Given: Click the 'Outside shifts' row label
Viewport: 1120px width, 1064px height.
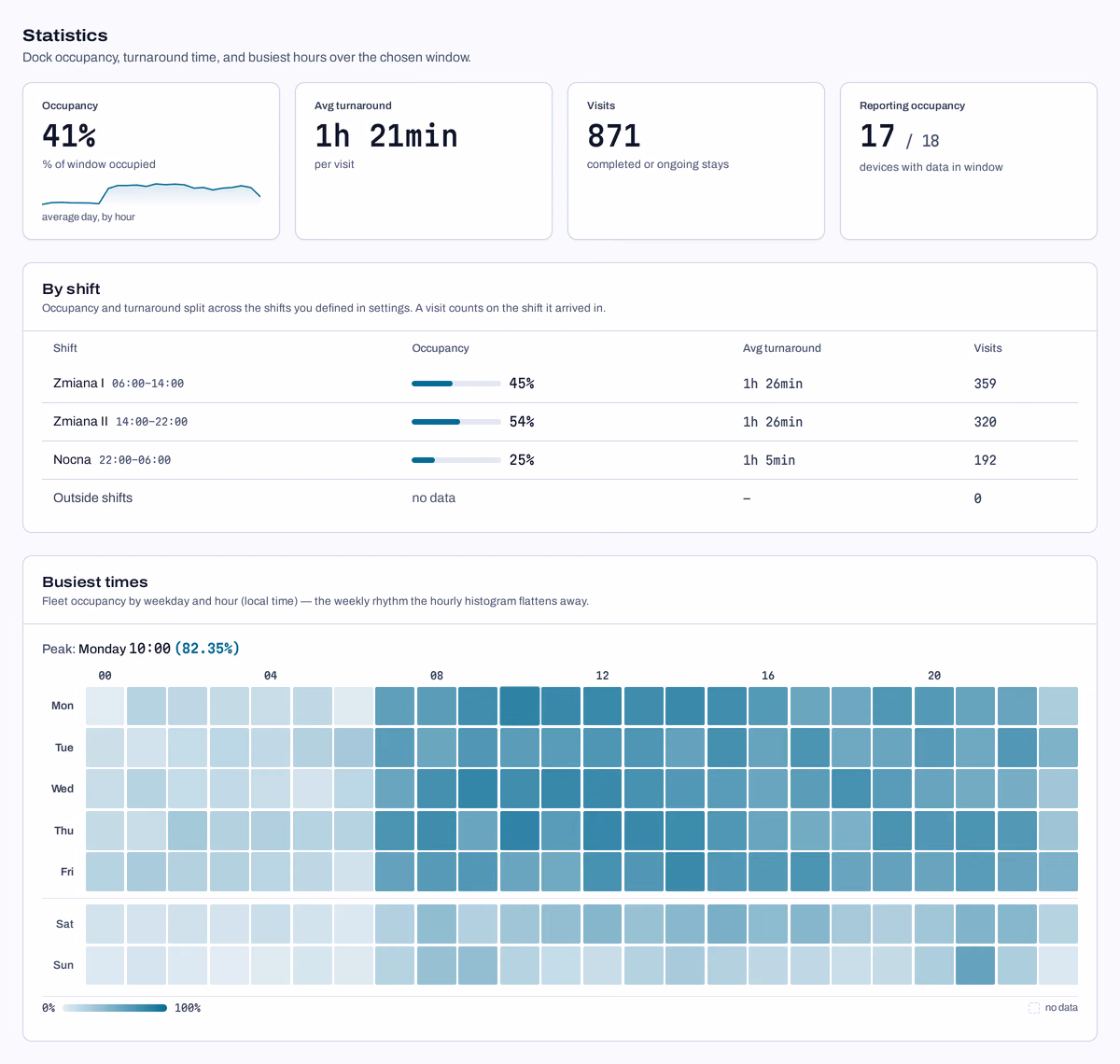Looking at the screenshot, I should pyautogui.click(x=92, y=497).
